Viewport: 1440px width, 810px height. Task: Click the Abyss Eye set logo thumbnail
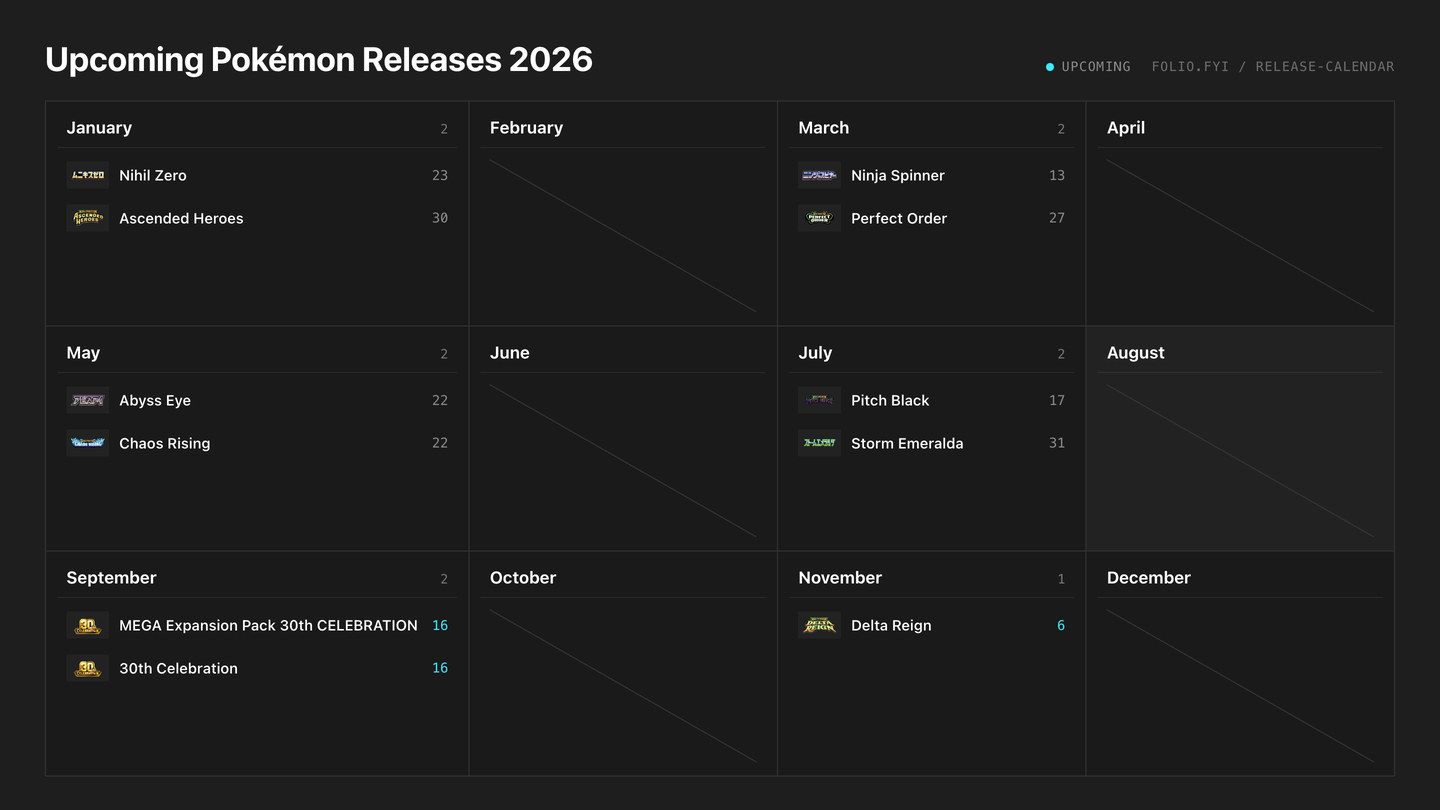(x=88, y=400)
